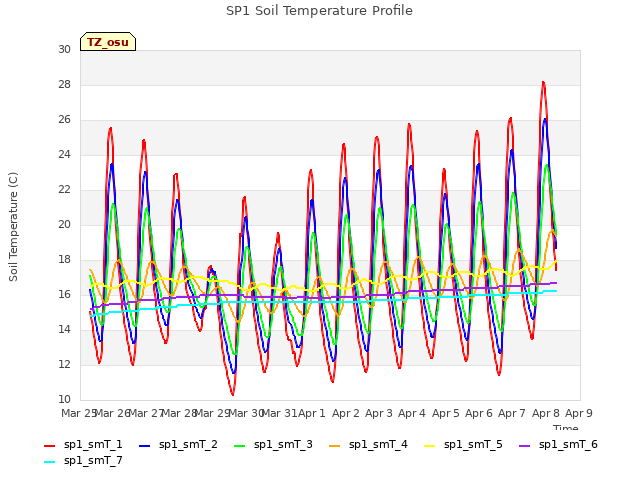Image resolution: width=640 pixels, height=480 pixels.
Task: Click the Mar 29 date tick label
Action: coord(213,413)
